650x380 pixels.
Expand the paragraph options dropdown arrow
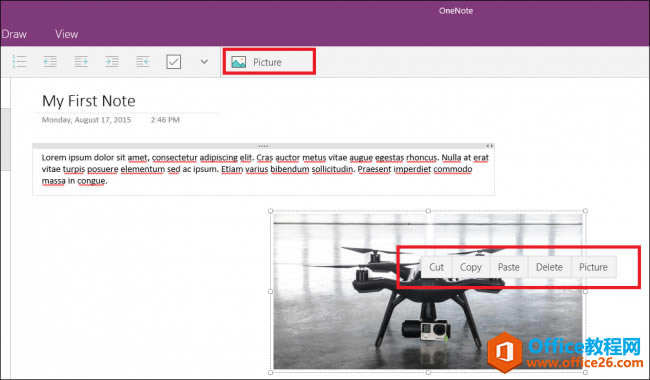point(204,62)
